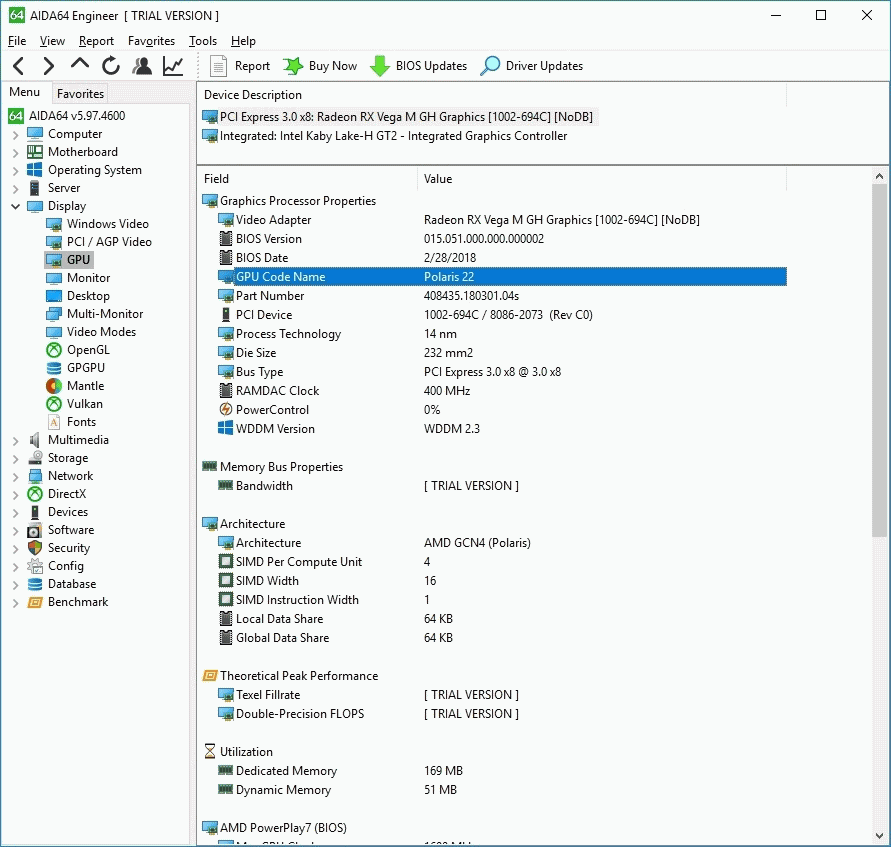Select the Mantle icon in the tree
Screen dimensions: 891x847
pyautogui.click(x=54, y=386)
